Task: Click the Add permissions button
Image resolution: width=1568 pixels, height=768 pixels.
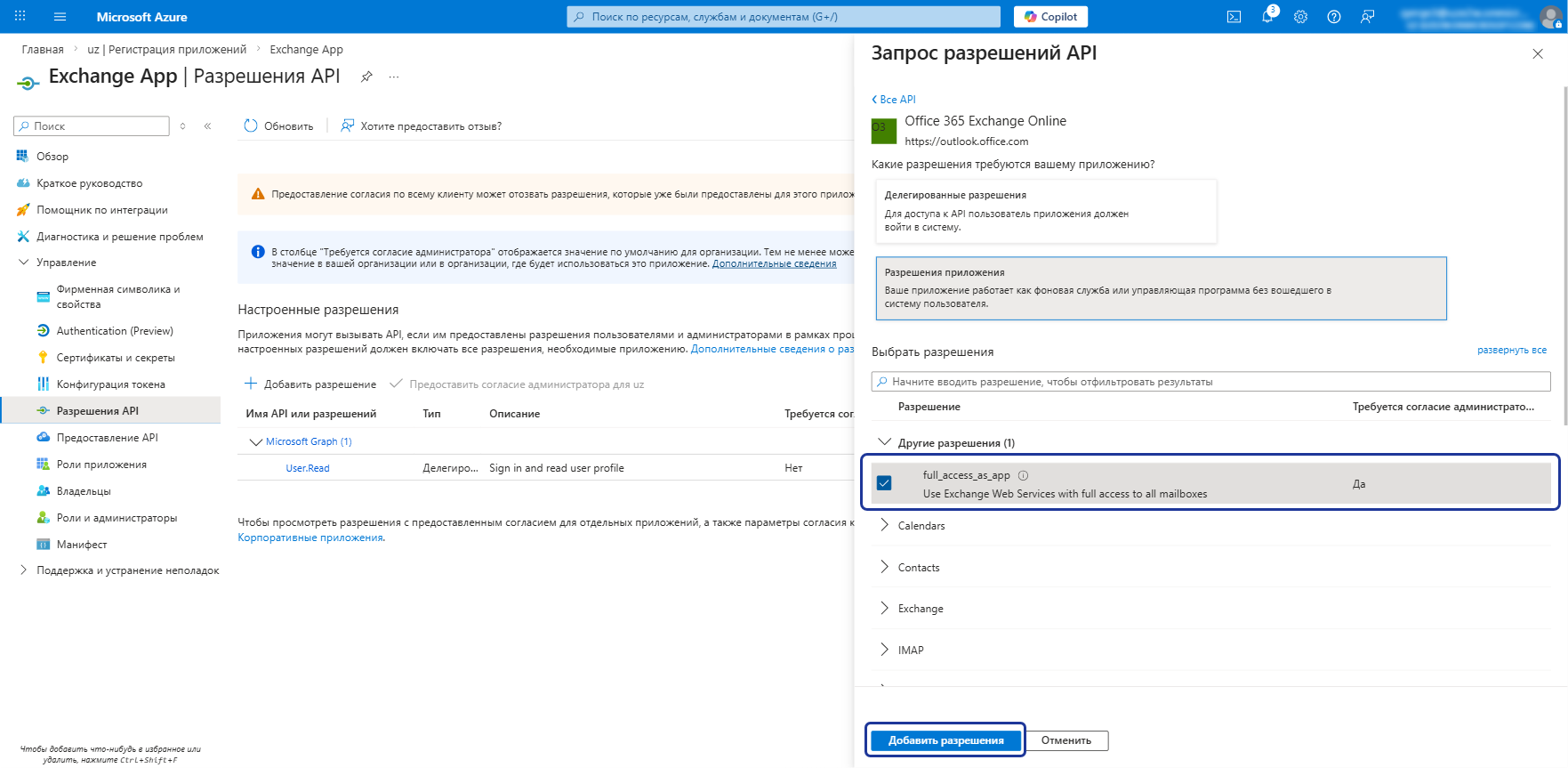Action: (945, 740)
